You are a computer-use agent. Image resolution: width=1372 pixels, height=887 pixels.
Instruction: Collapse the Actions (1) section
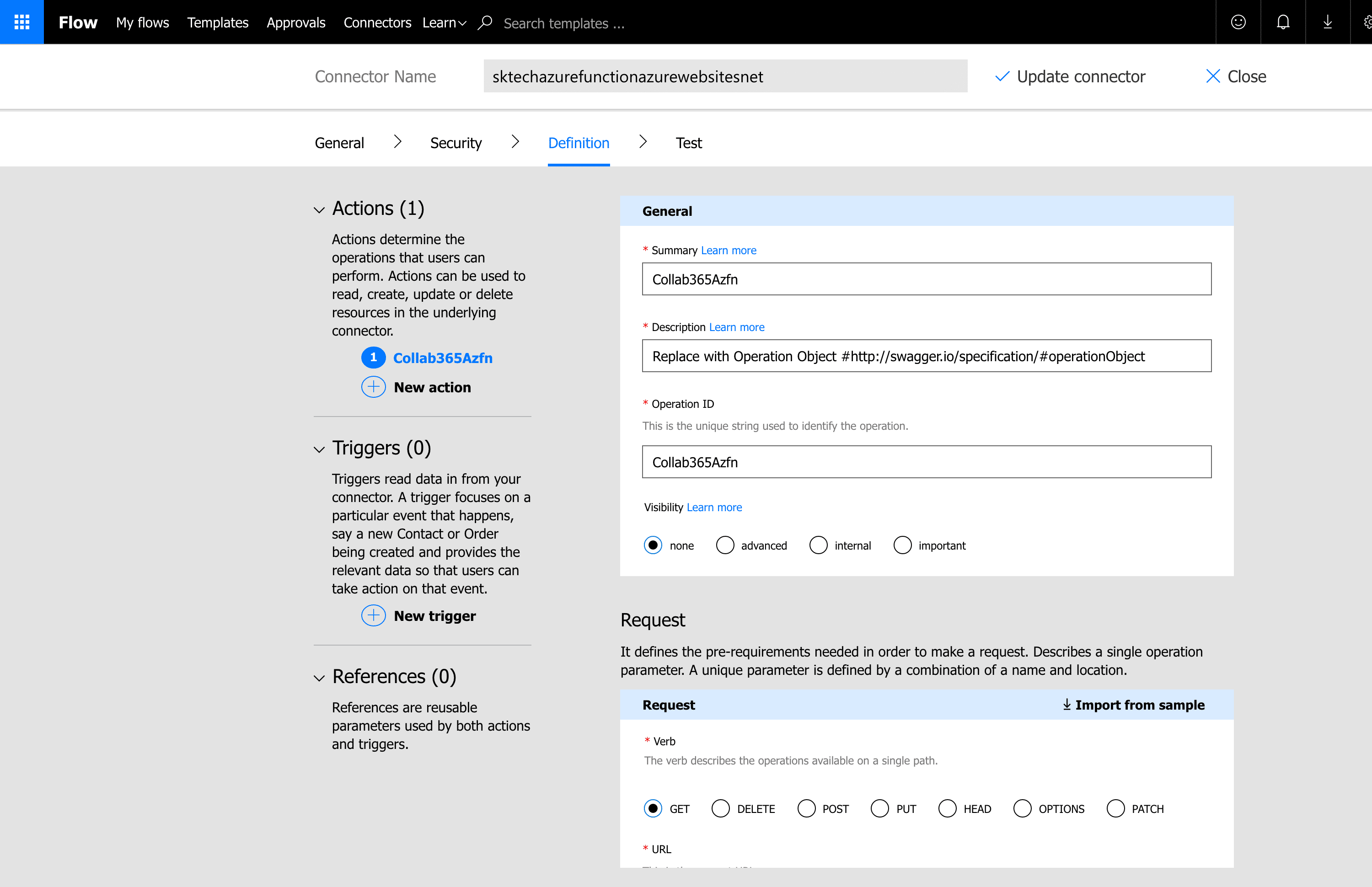(319, 210)
